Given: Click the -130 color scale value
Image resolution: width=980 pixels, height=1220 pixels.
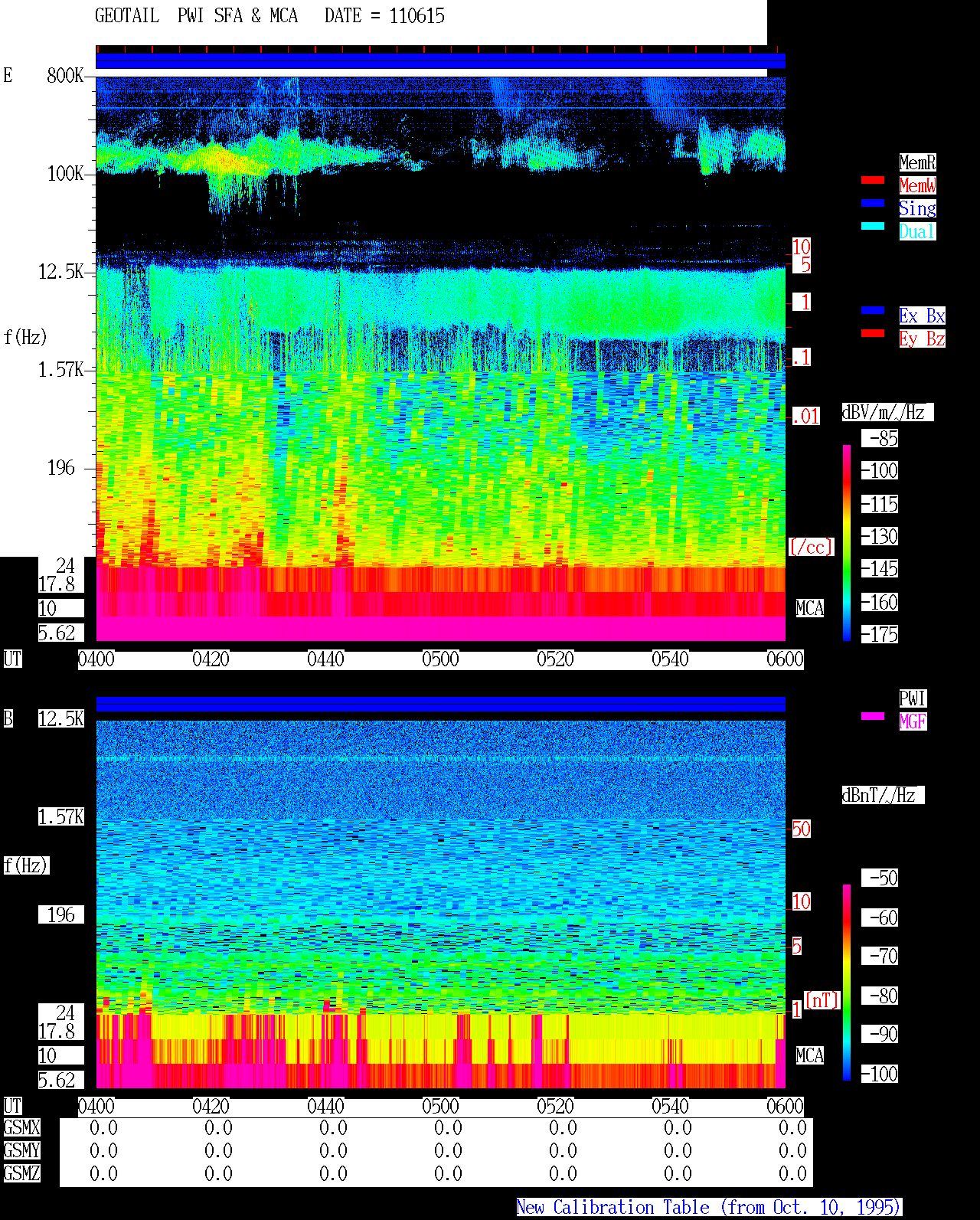Looking at the screenshot, I should (880, 536).
